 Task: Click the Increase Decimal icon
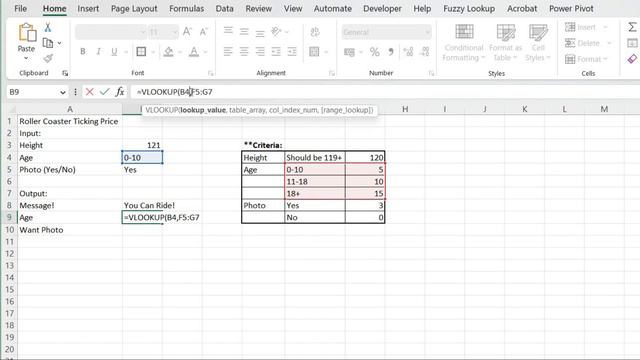408,51
